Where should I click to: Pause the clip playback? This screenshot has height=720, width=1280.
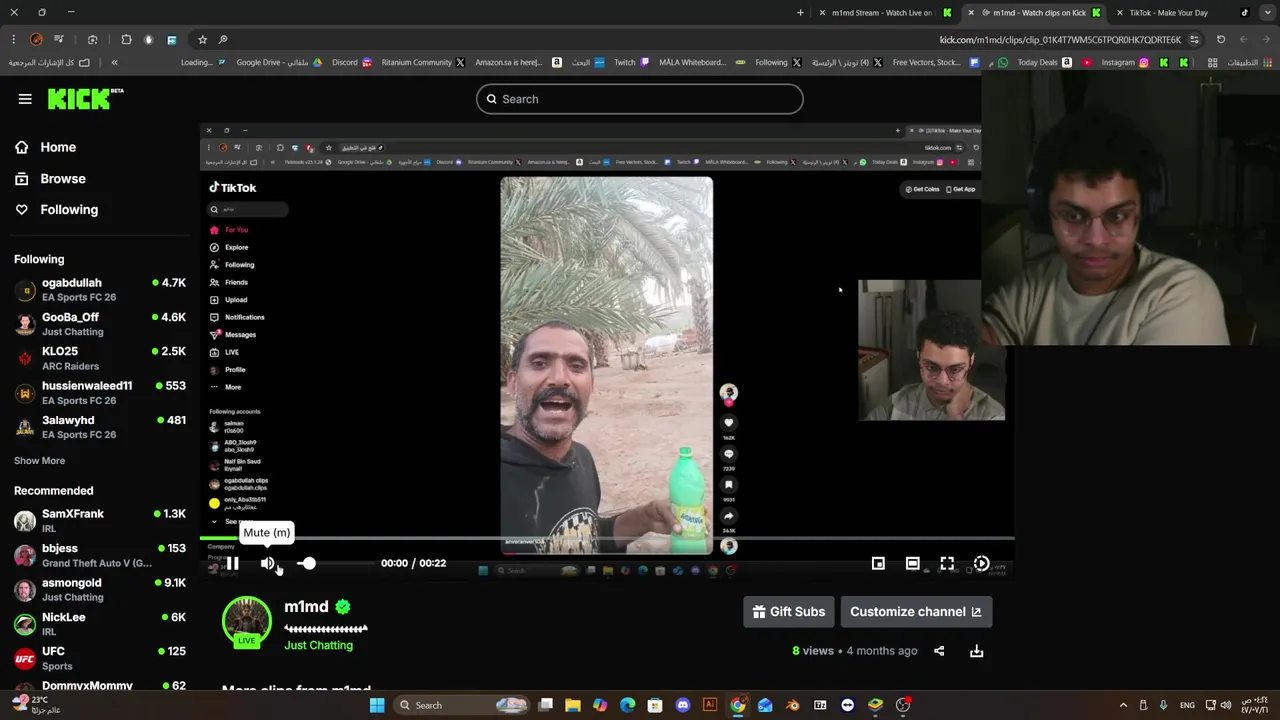[232, 563]
